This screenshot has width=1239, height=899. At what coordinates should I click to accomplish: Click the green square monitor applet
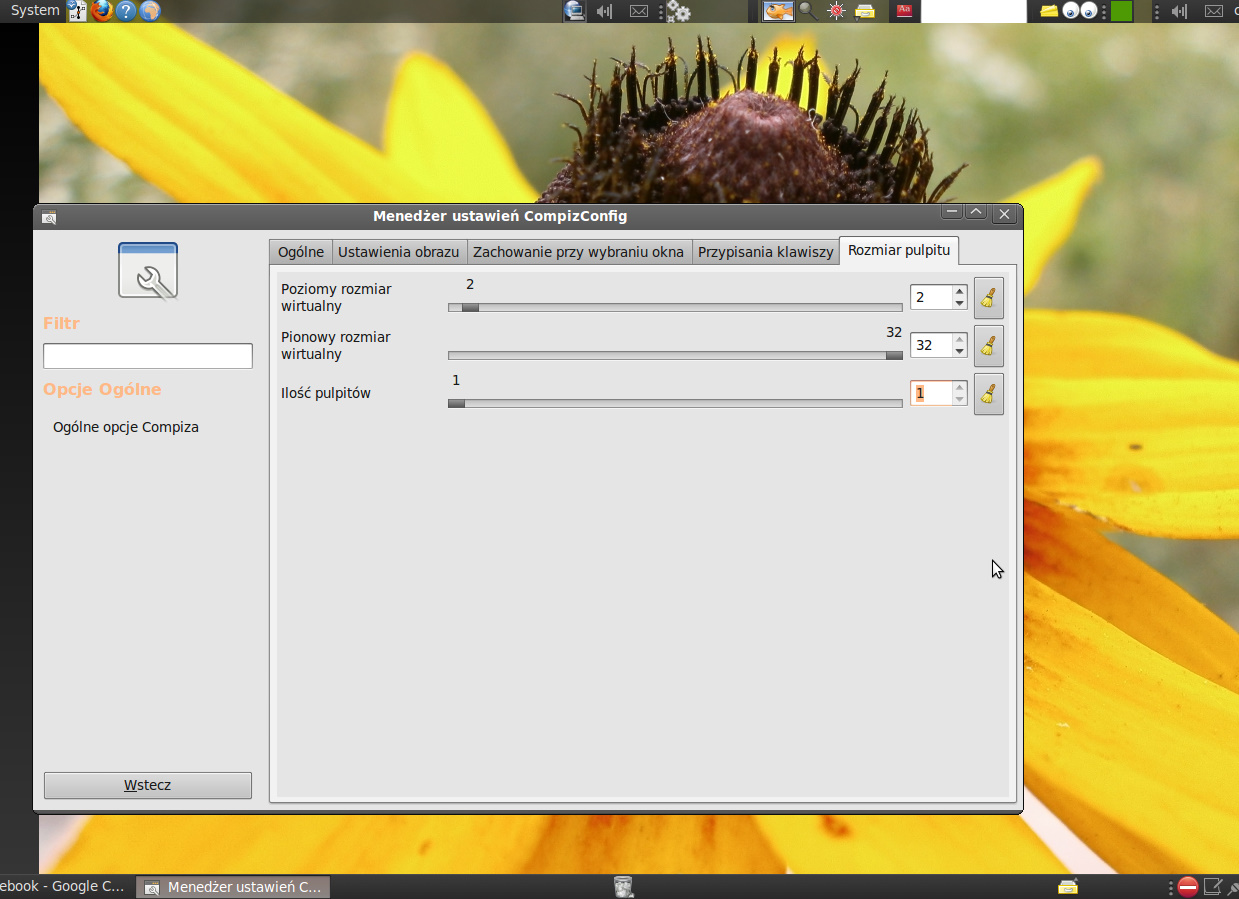[1121, 11]
